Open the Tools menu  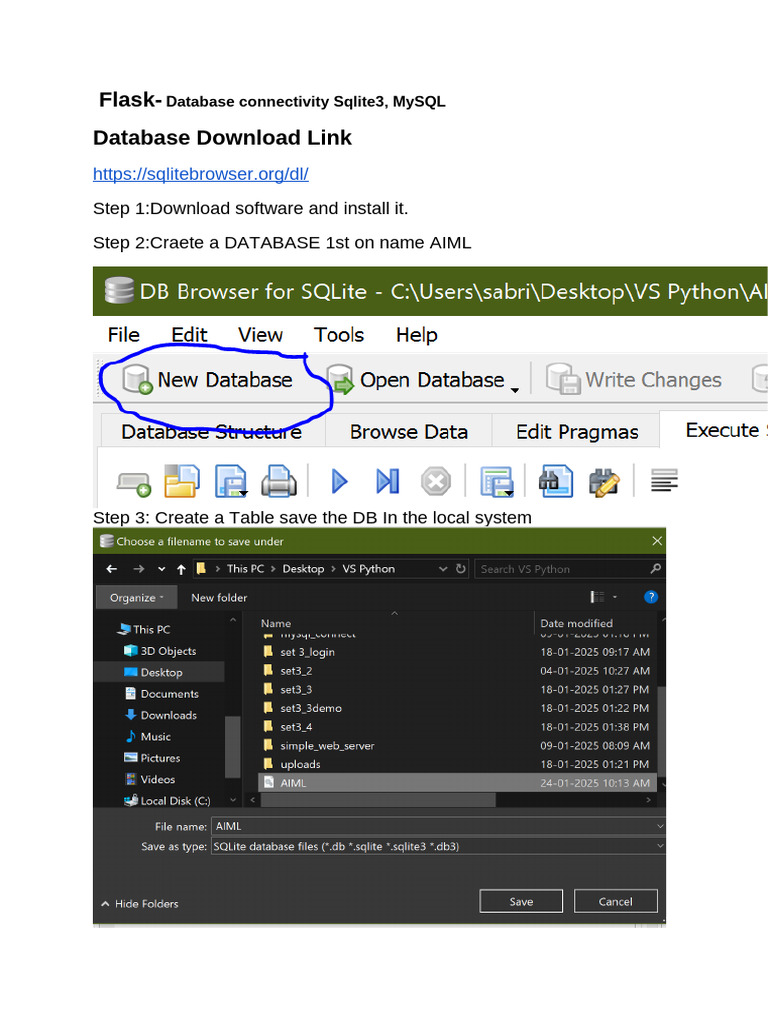[339, 335]
